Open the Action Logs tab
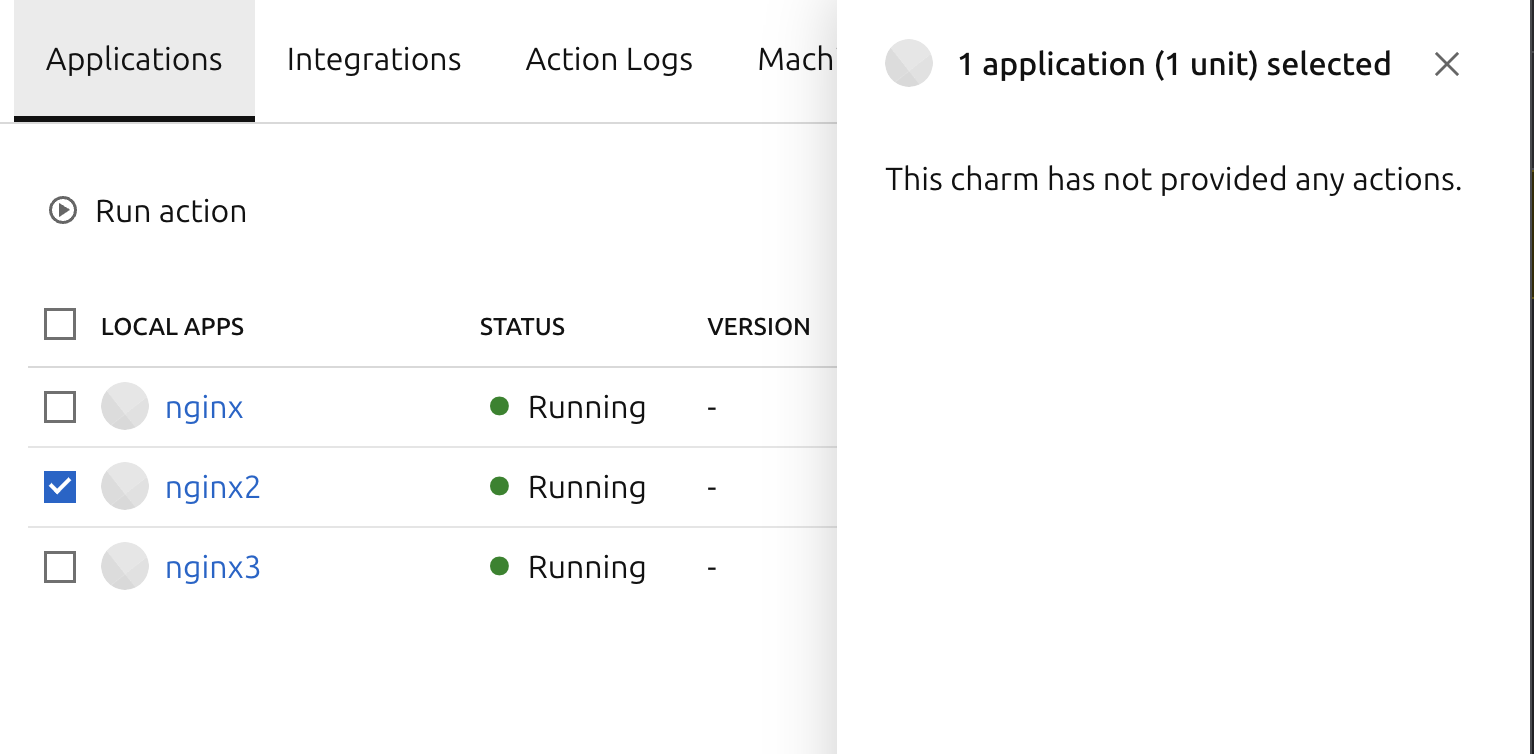Screen dimensions: 1534x754 (x=607, y=59)
